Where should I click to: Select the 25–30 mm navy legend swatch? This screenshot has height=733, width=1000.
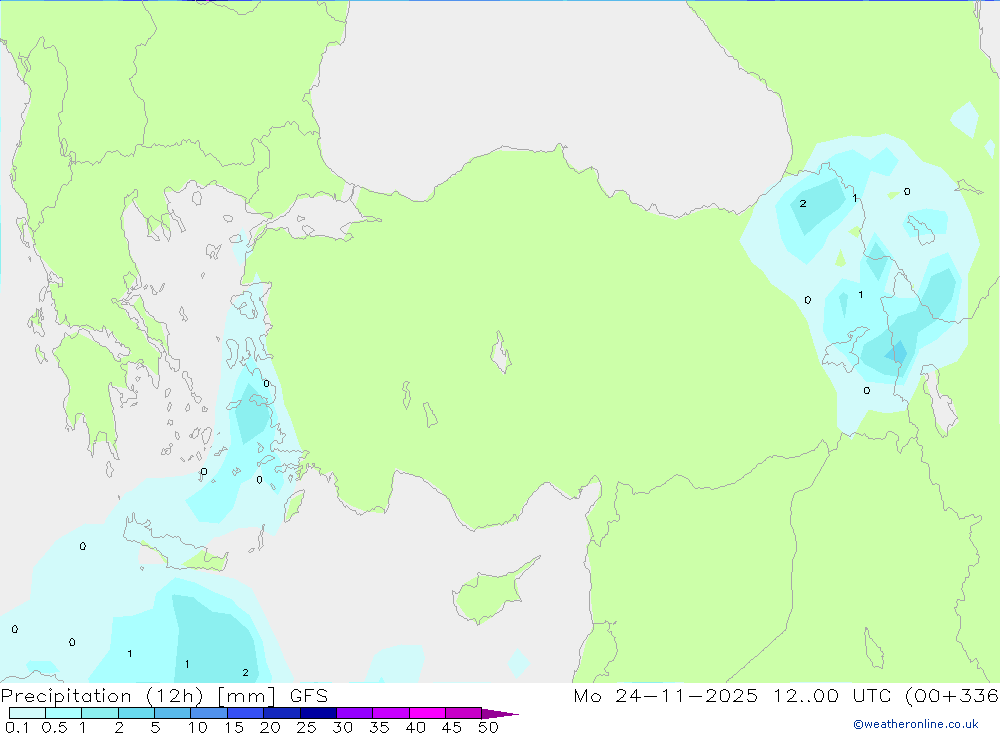click(x=318, y=713)
